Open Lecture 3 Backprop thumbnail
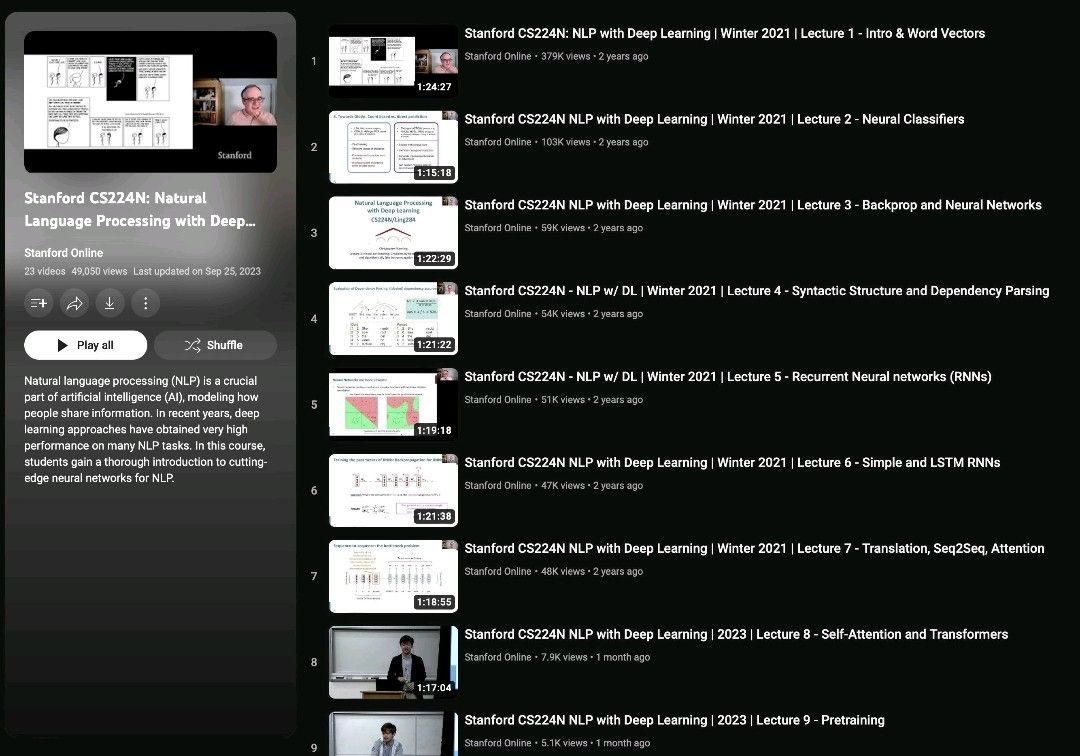 click(393, 233)
